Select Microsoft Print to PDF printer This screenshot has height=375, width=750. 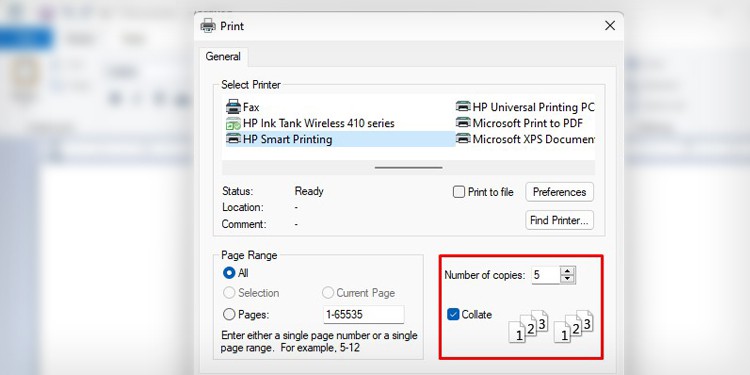pyautogui.click(x=519, y=123)
